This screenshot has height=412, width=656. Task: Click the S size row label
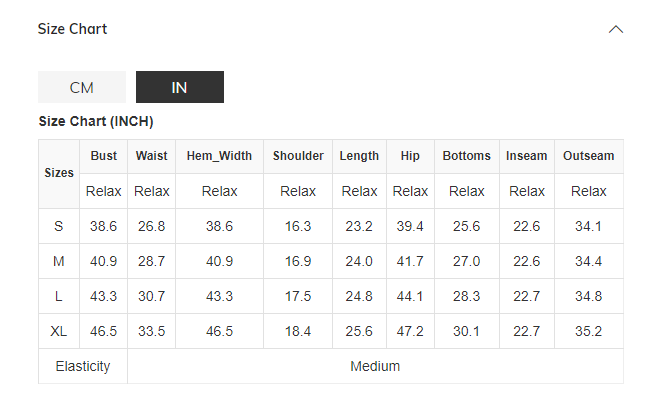click(x=59, y=226)
